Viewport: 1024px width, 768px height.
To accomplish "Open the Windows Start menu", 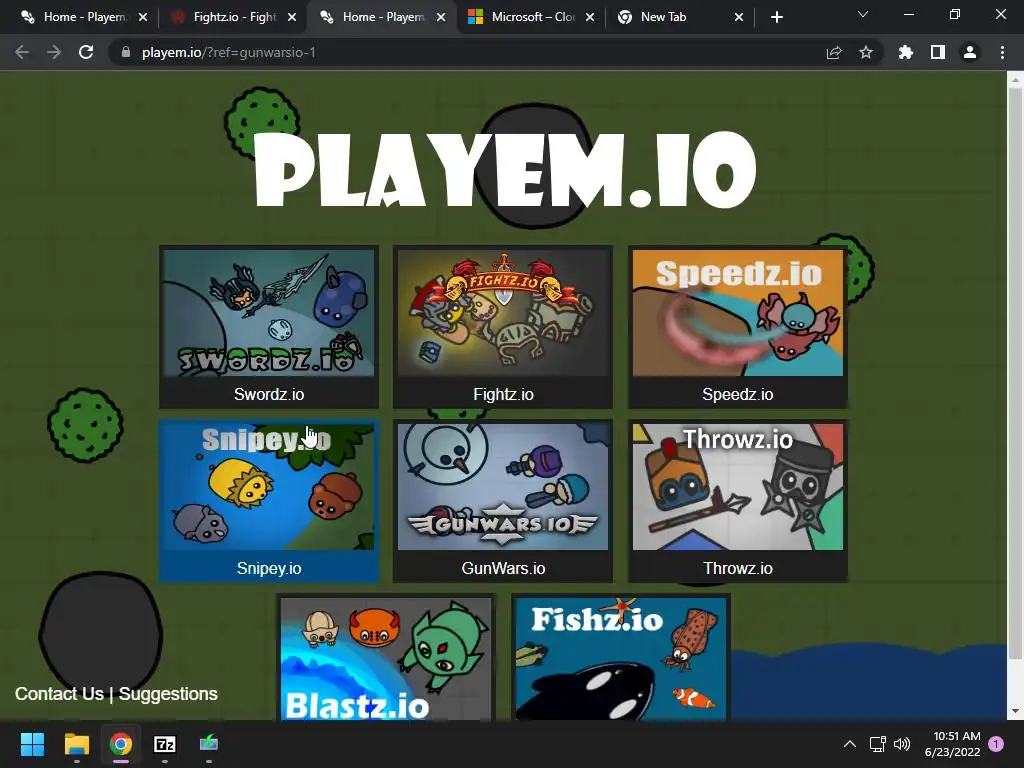I will 32,744.
